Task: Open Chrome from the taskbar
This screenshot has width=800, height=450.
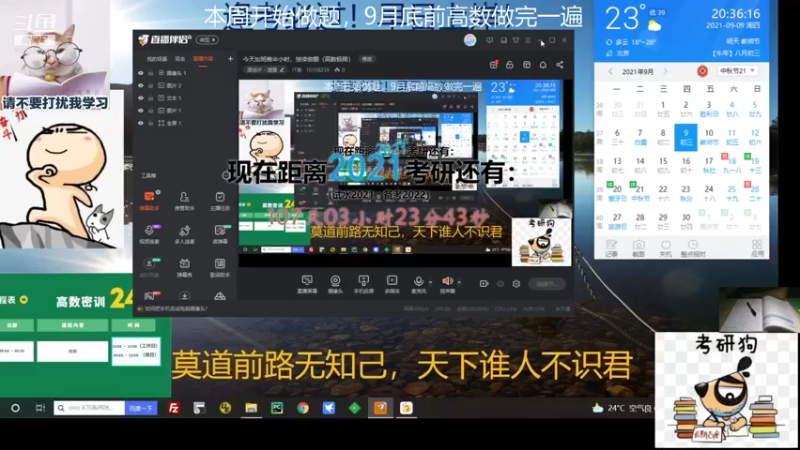Action: click(303, 408)
